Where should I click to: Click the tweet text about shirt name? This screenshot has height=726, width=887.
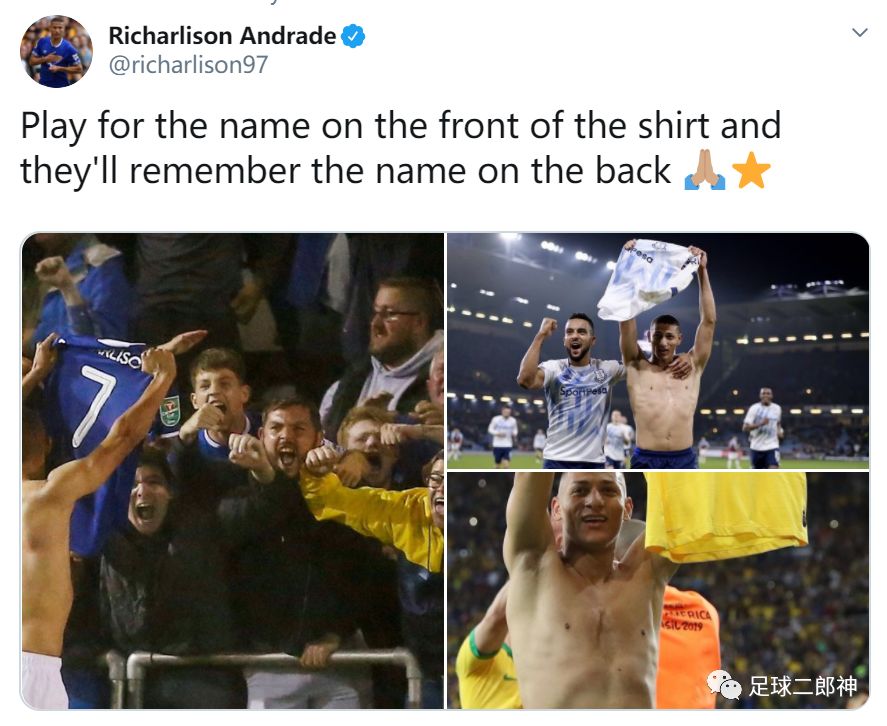[x=401, y=148]
